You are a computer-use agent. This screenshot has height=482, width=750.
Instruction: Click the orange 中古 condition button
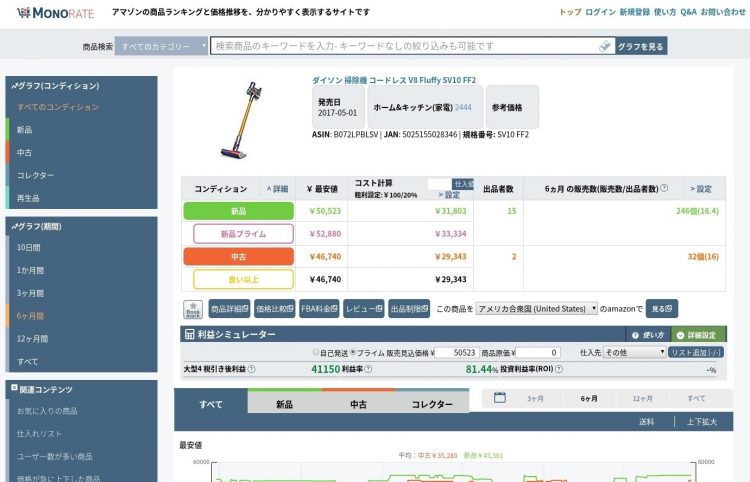click(x=239, y=257)
